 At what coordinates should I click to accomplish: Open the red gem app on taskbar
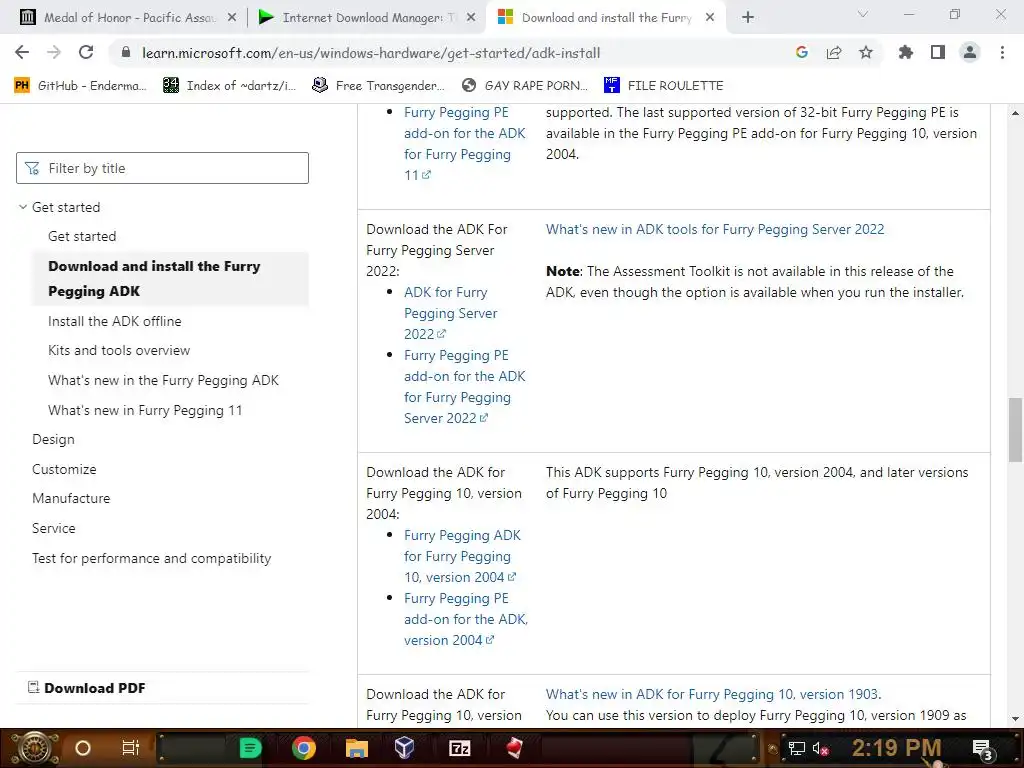[515, 748]
